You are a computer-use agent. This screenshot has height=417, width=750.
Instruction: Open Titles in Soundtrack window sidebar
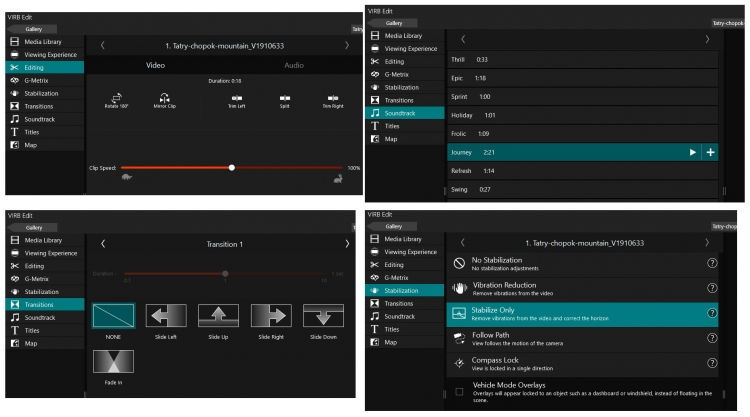(x=405, y=126)
